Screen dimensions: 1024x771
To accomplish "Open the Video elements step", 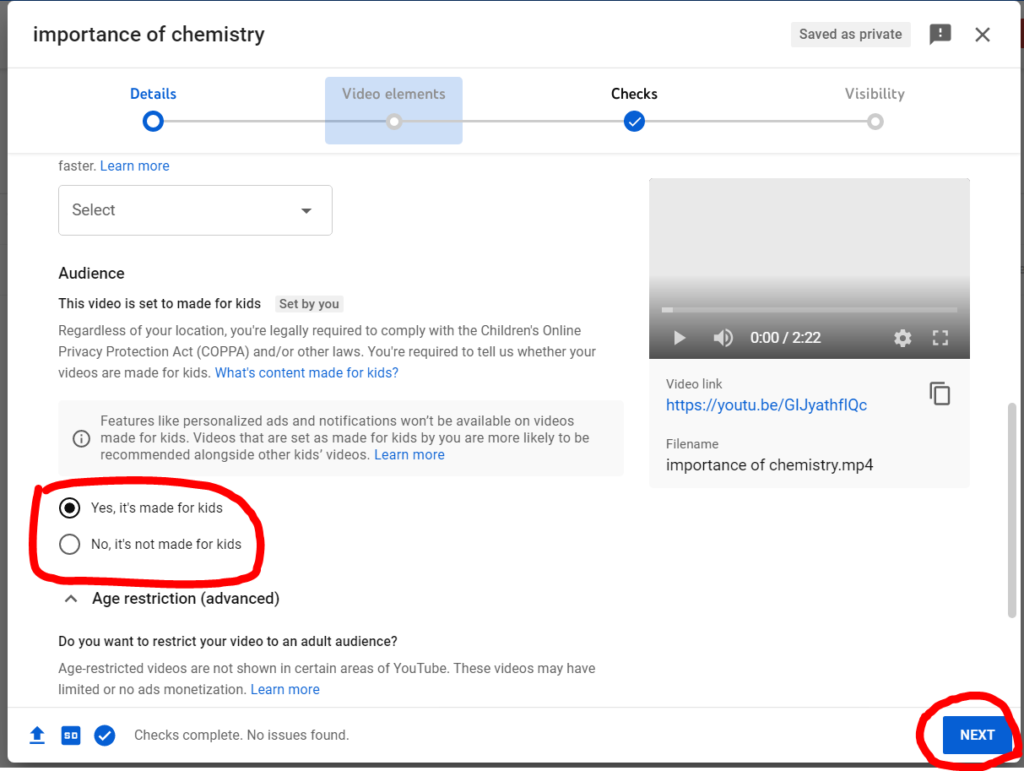I will click(394, 110).
